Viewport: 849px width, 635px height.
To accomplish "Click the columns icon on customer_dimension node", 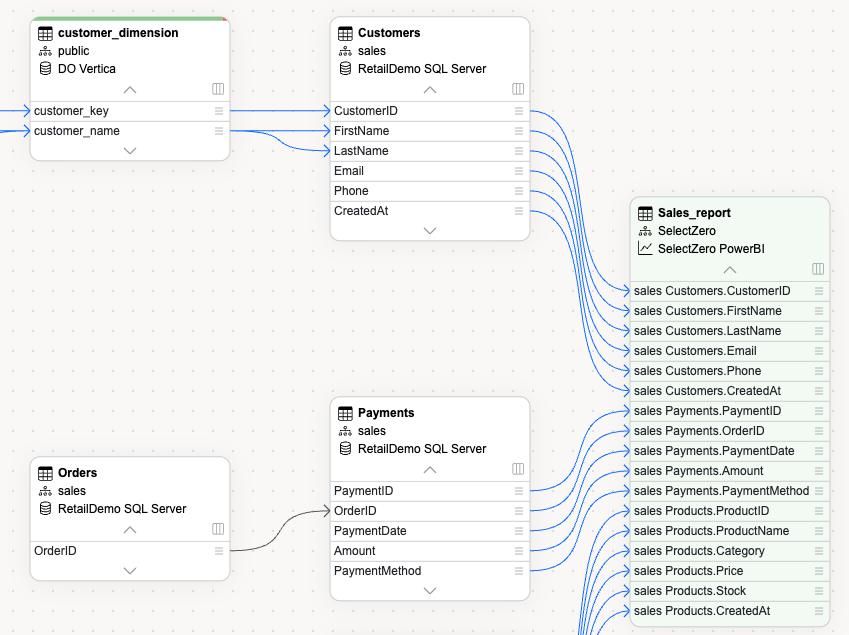I will pos(218,89).
